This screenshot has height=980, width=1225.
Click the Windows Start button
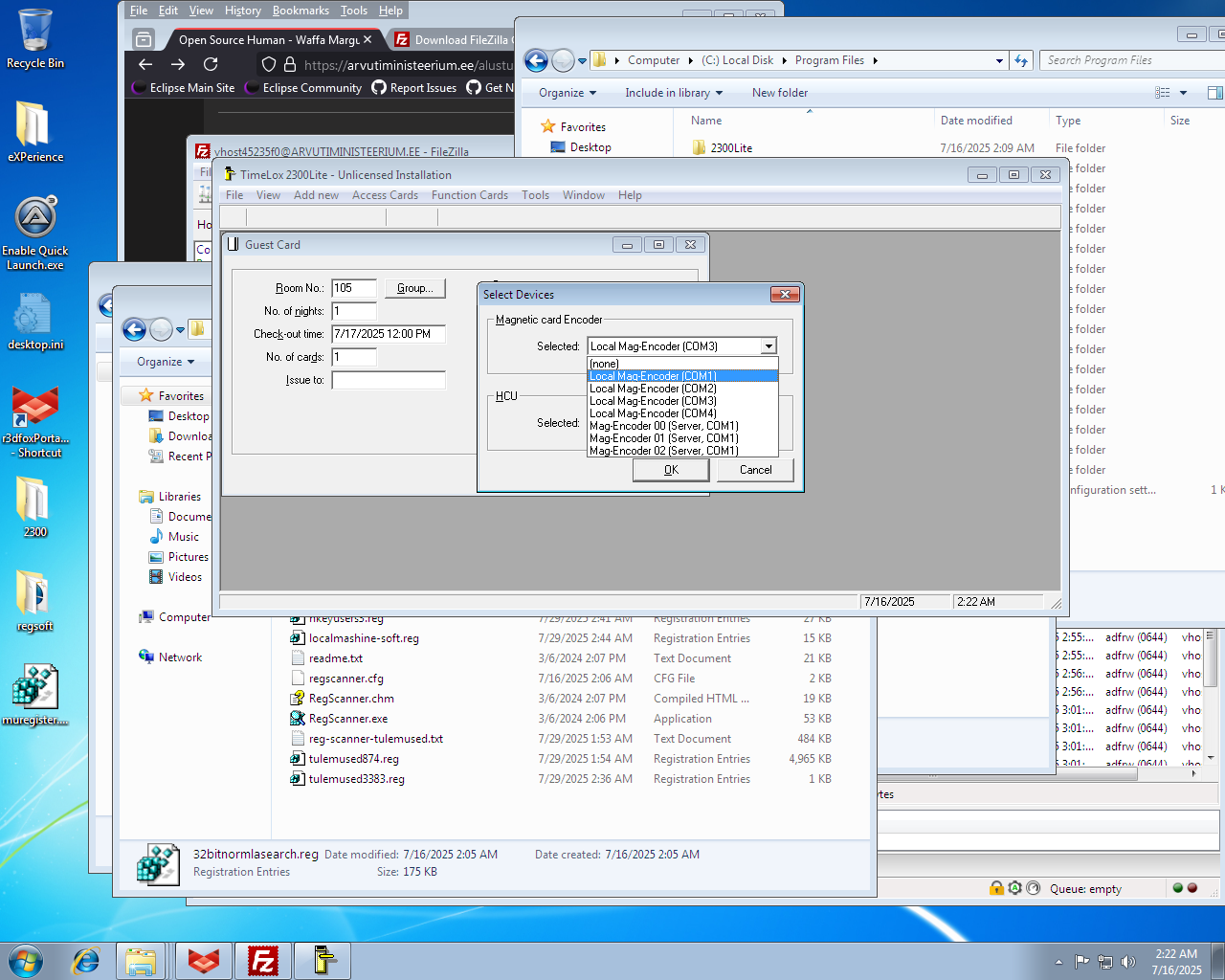(26, 960)
